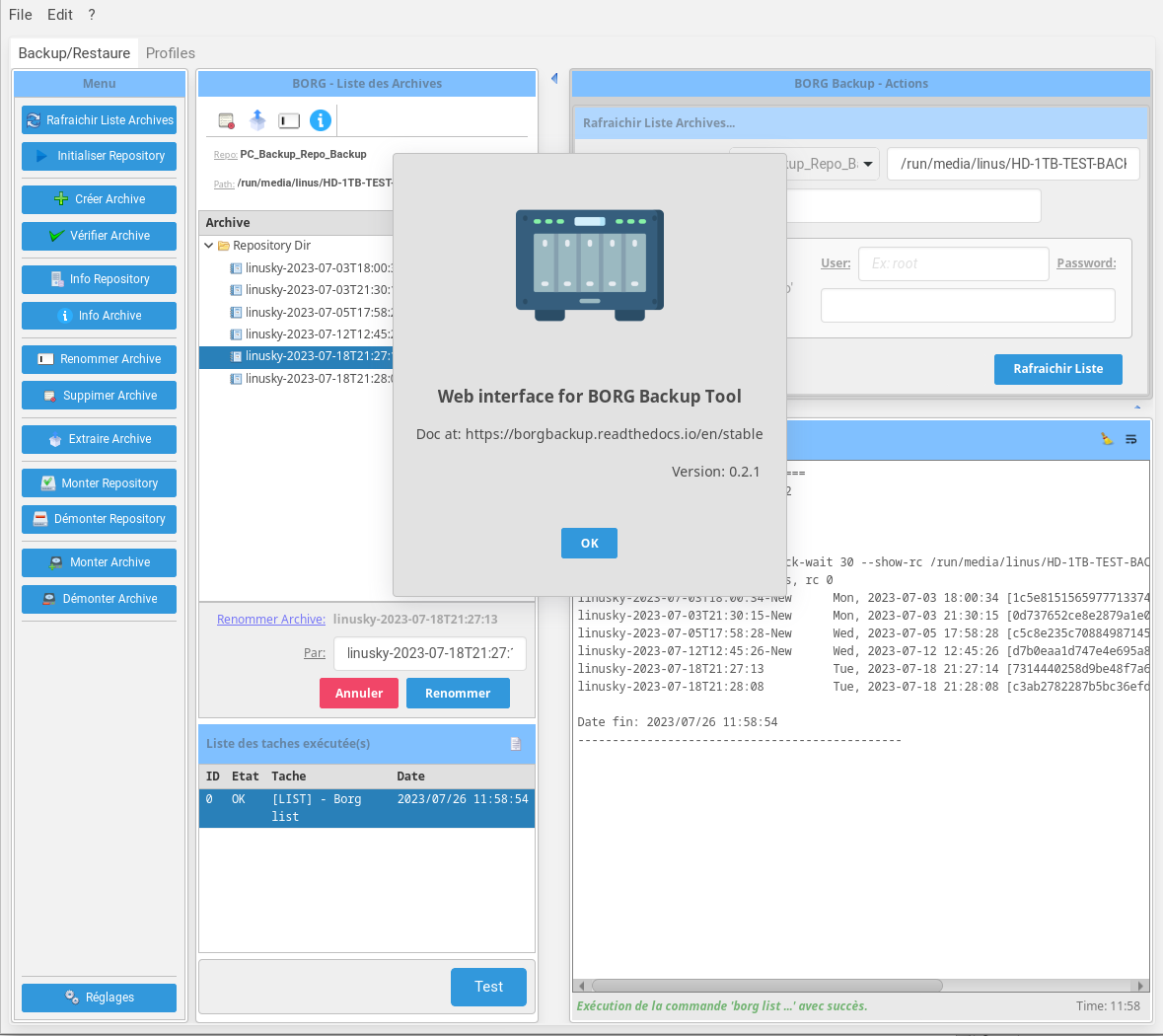The height and width of the screenshot is (1036, 1163).
Task: Click the delete archive toolbar icon
Action: (x=226, y=120)
